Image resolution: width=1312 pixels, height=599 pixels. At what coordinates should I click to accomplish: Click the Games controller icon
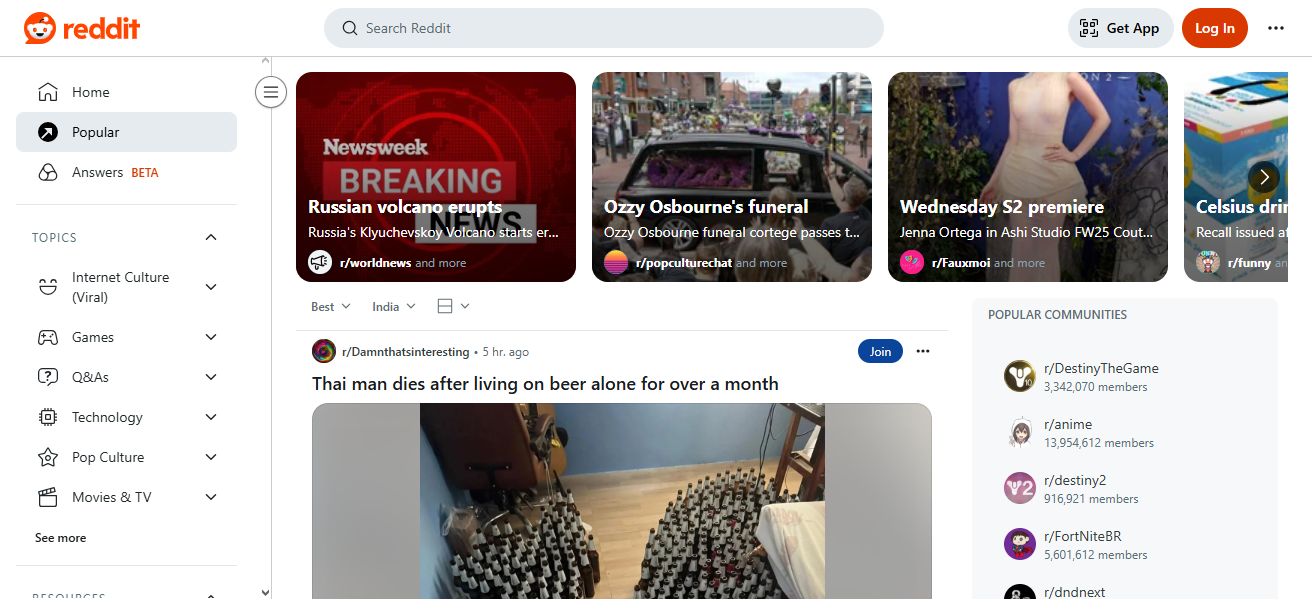47,337
